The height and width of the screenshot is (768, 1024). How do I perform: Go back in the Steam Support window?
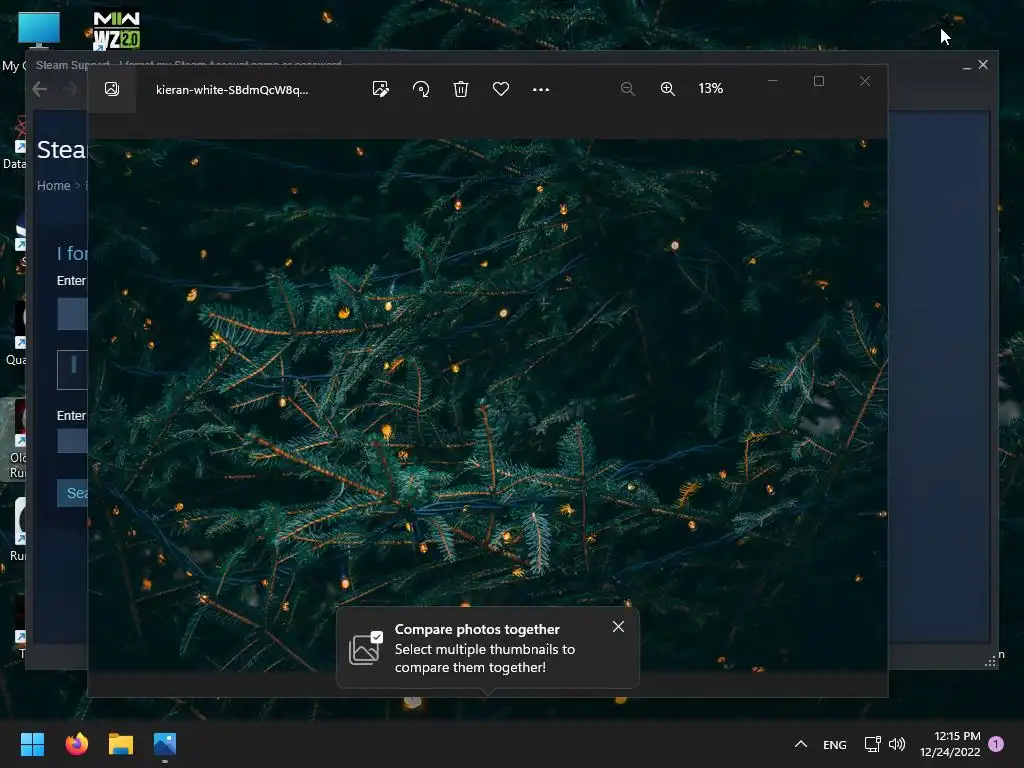tap(40, 89)
